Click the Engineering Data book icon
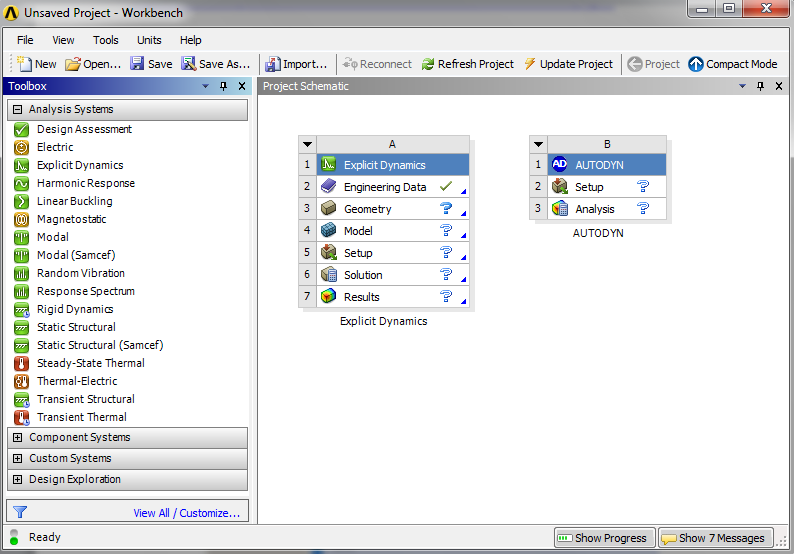This screenshot has width=794, height=554. [329, 186]
